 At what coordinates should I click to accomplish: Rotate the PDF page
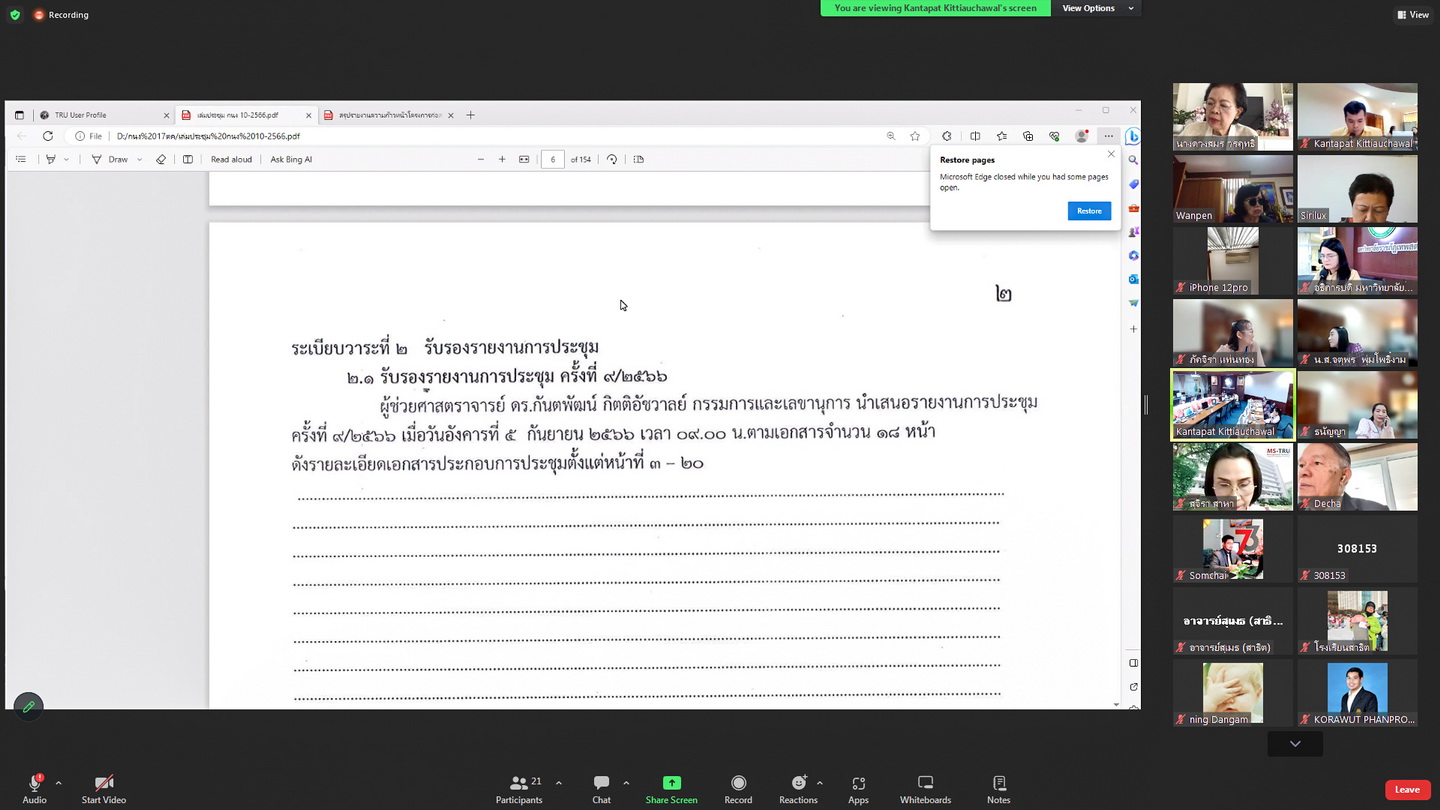click(612, 159)
